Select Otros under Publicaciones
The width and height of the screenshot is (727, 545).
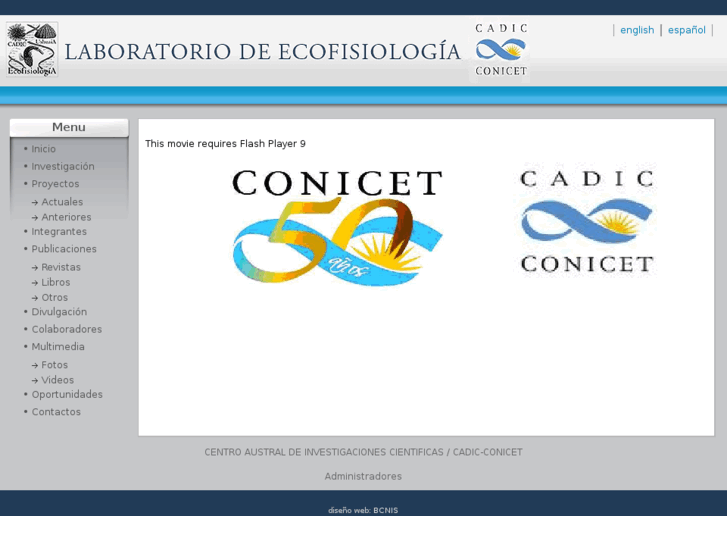click(54, 297)
